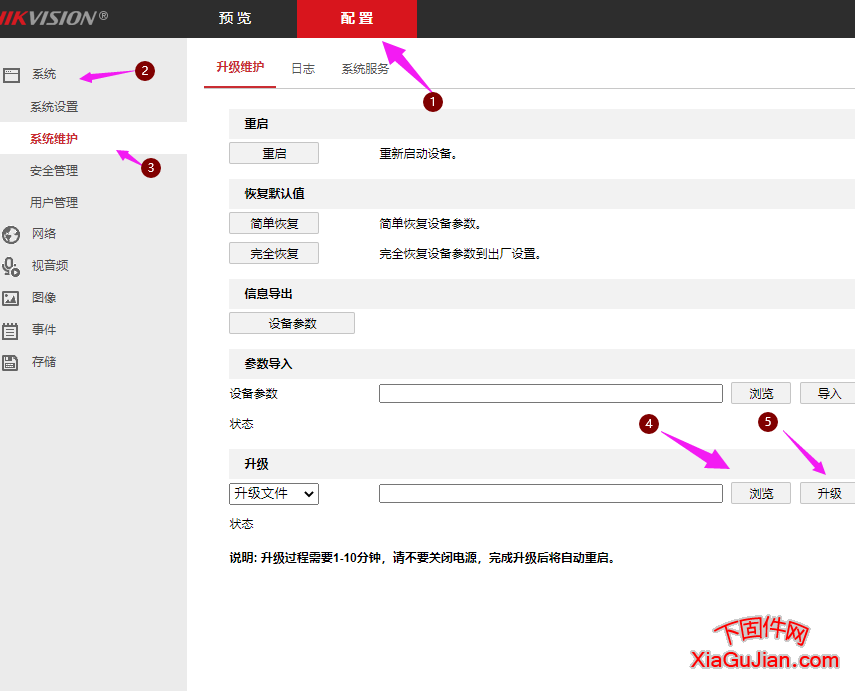This screenshot has width=855, height=691.
Task: Click 浏览 beside the 设备参数 import field
Action: point(761,393)
